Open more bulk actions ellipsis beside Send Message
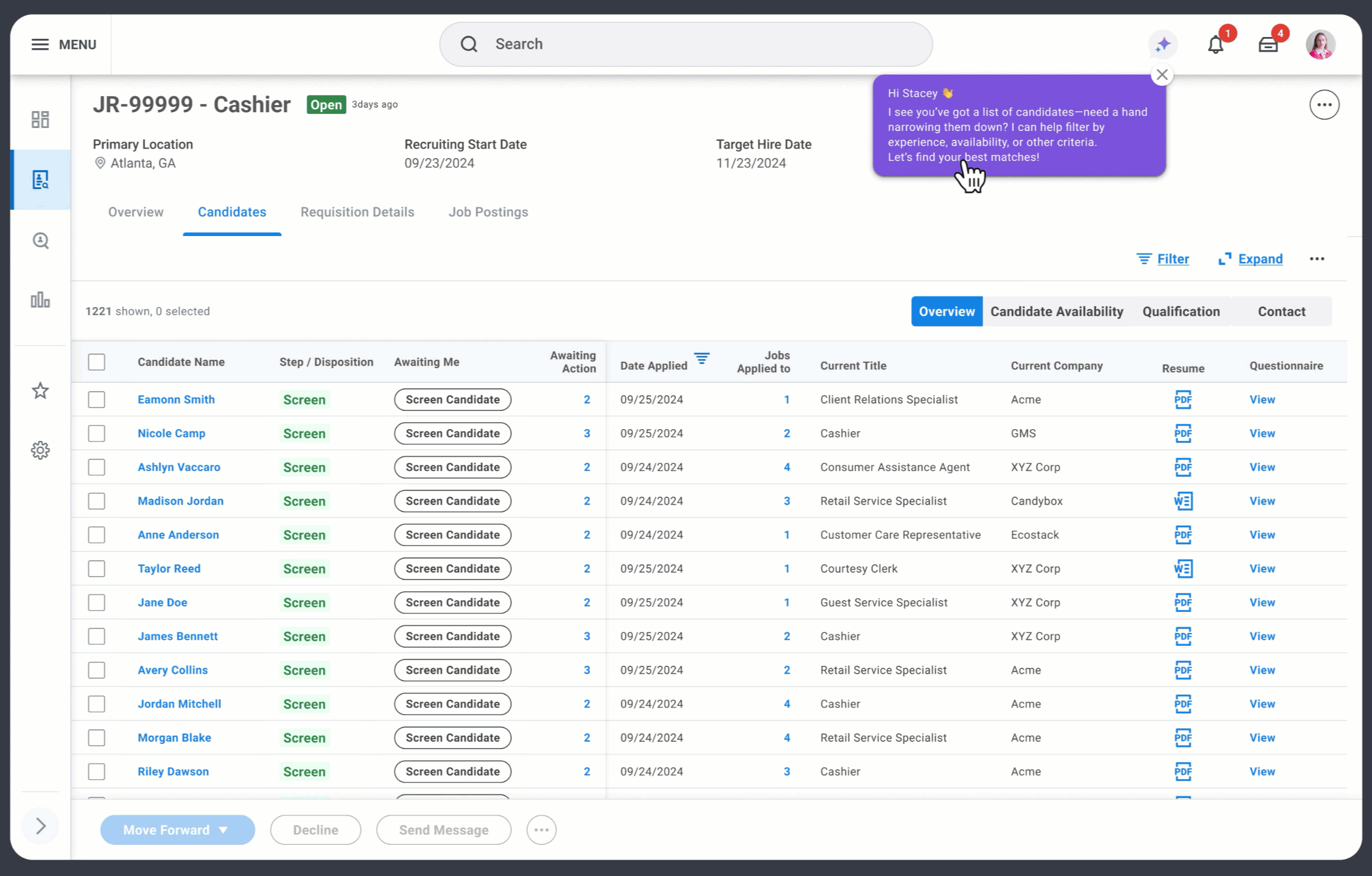 coord(541,830)
